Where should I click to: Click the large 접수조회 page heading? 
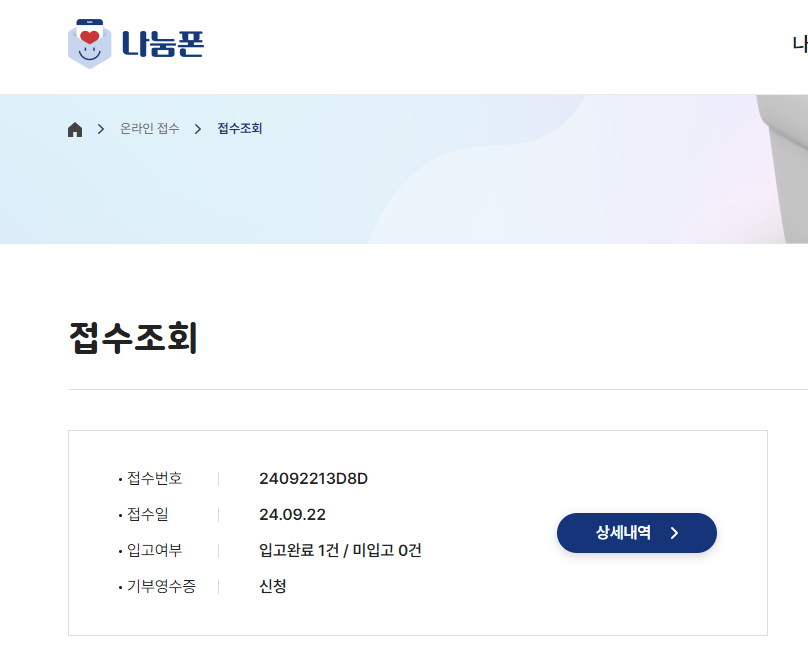(133, 339)
